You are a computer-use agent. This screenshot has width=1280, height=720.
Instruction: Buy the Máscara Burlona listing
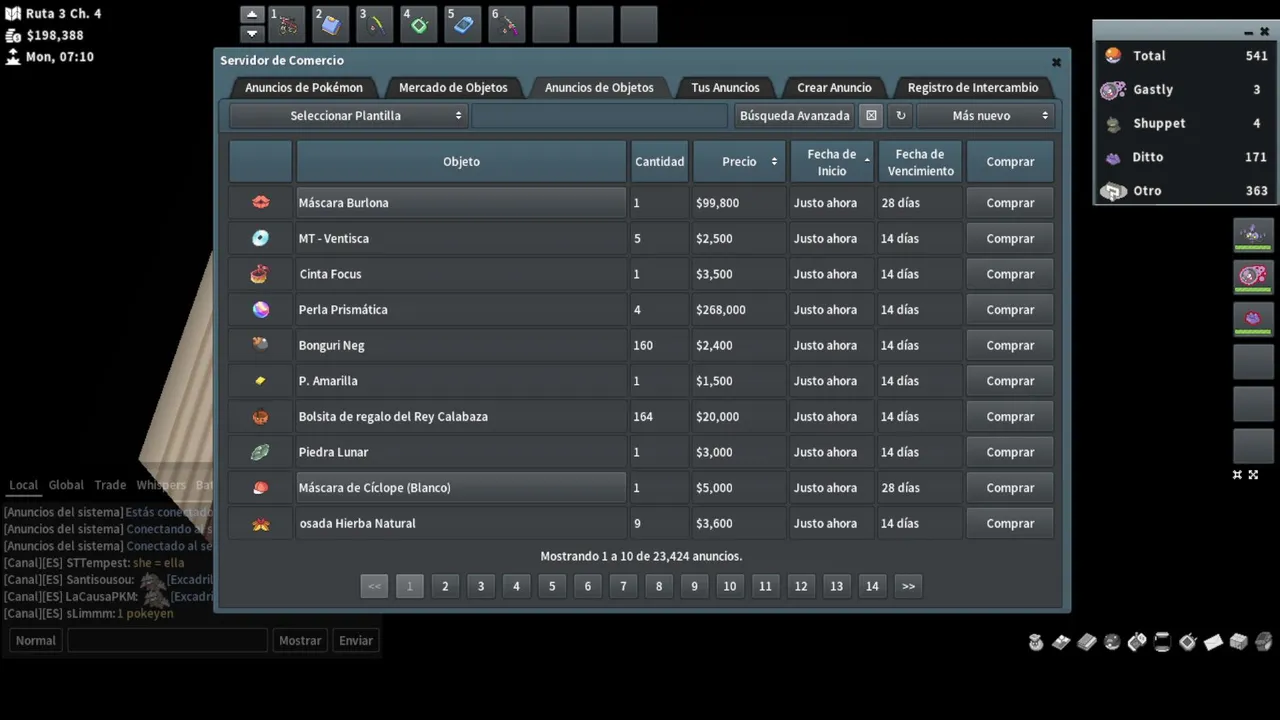pos(1010,203)
